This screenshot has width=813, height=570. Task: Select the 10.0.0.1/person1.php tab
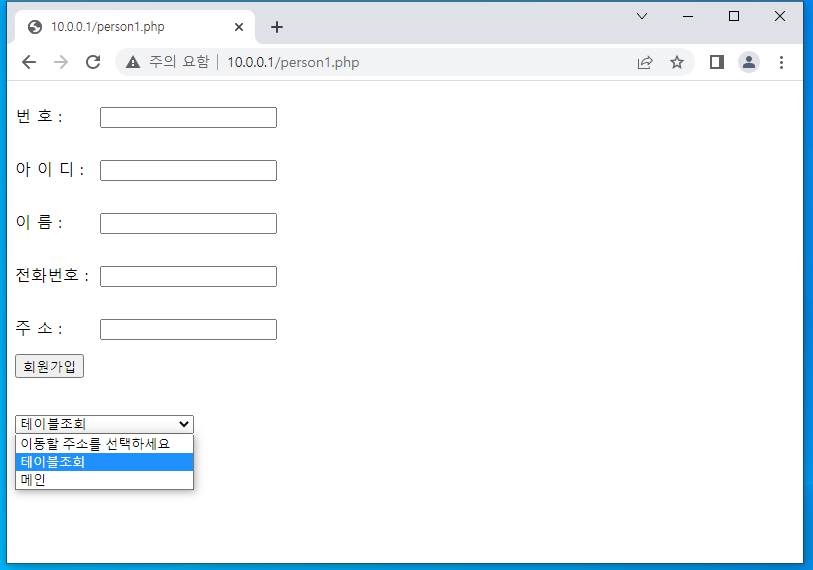click(x=135, y=27)
